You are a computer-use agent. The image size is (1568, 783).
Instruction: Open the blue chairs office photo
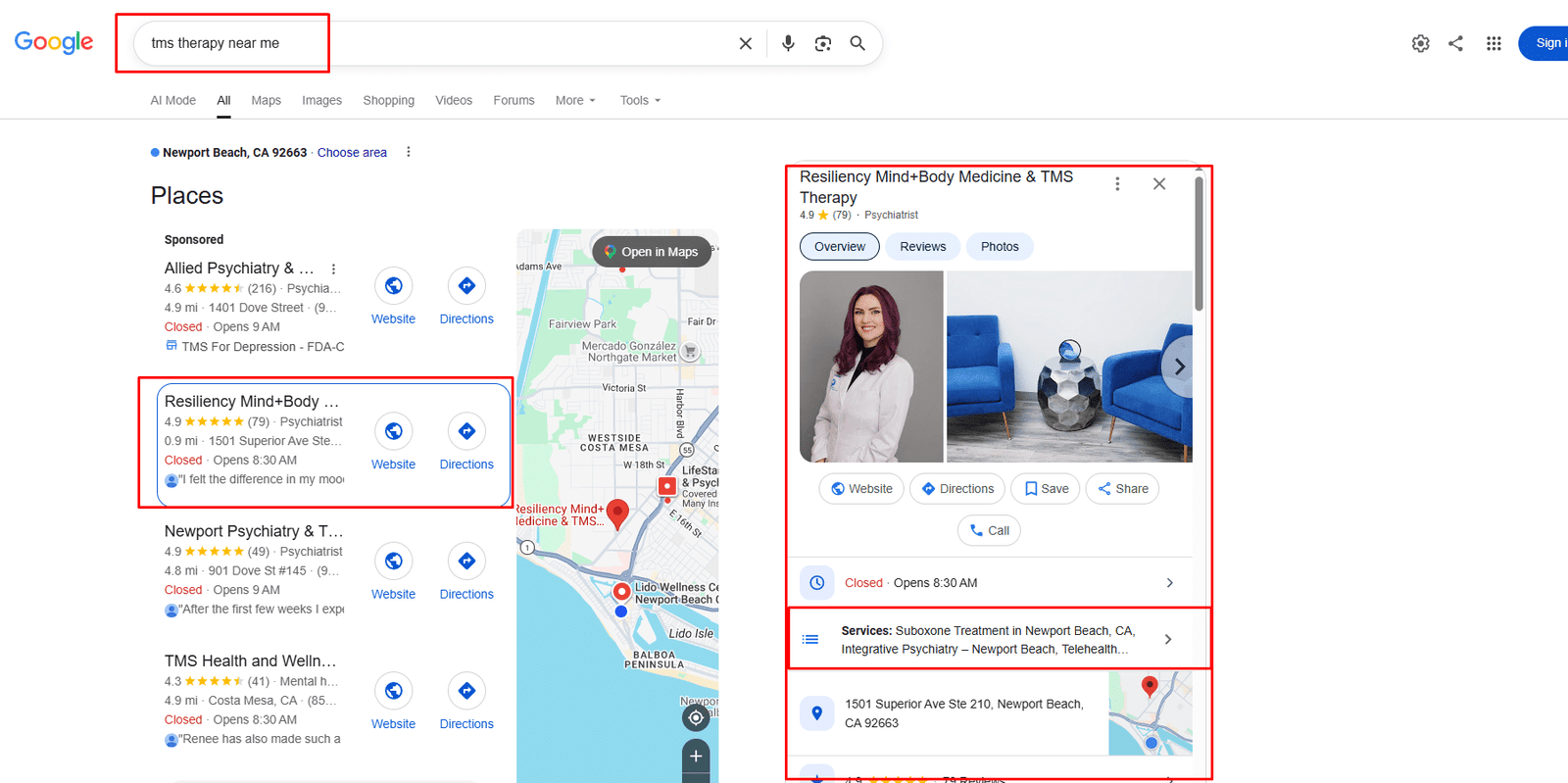(x=1069, y=367)
